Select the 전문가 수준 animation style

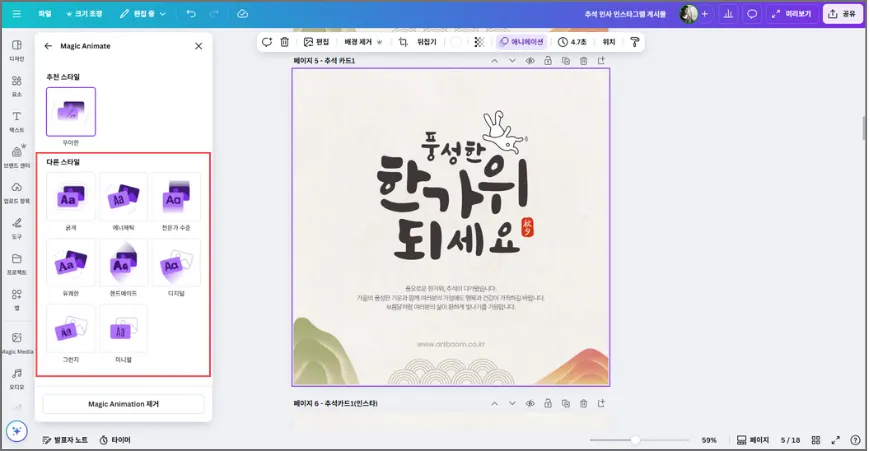(176, 197)
